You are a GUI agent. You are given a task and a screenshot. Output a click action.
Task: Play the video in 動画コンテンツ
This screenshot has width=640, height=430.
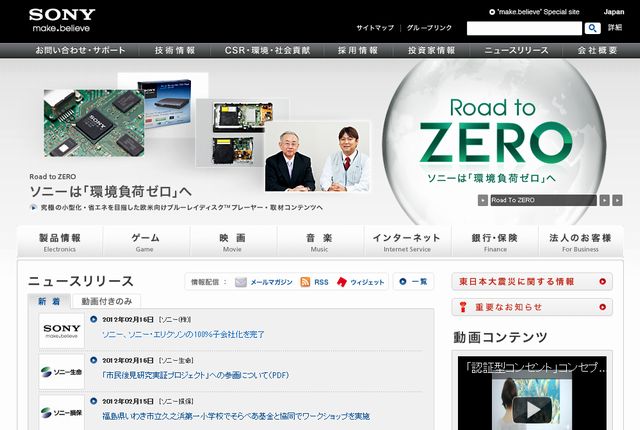(532, 410)
